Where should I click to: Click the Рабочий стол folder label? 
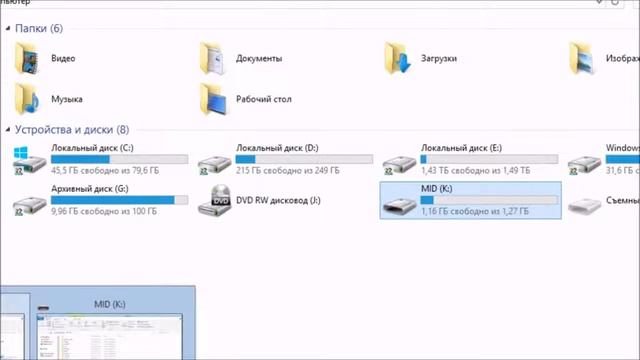pos(264,99)
